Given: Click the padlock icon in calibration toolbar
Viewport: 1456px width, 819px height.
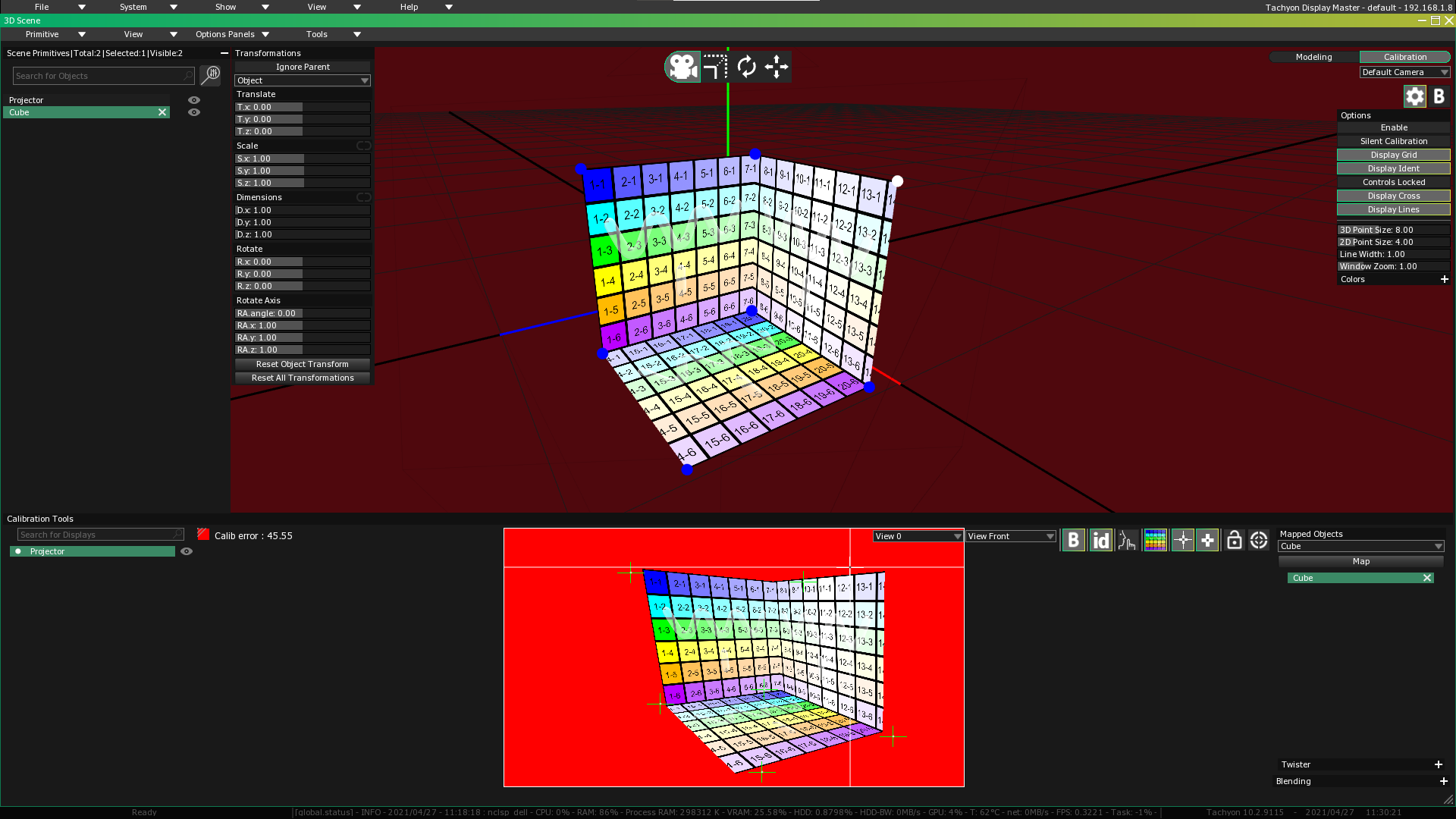Looking at the screenshot, I should point(1234,540).
